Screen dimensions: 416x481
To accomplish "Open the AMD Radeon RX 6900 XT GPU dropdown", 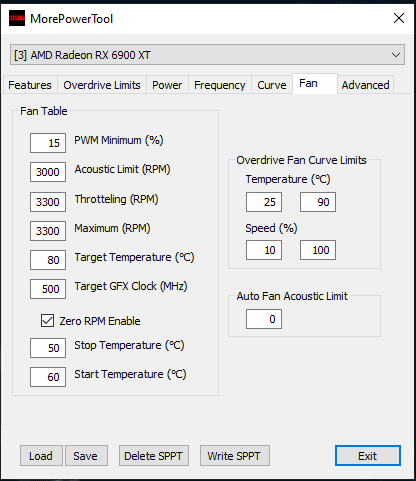I will pos(207,55).
